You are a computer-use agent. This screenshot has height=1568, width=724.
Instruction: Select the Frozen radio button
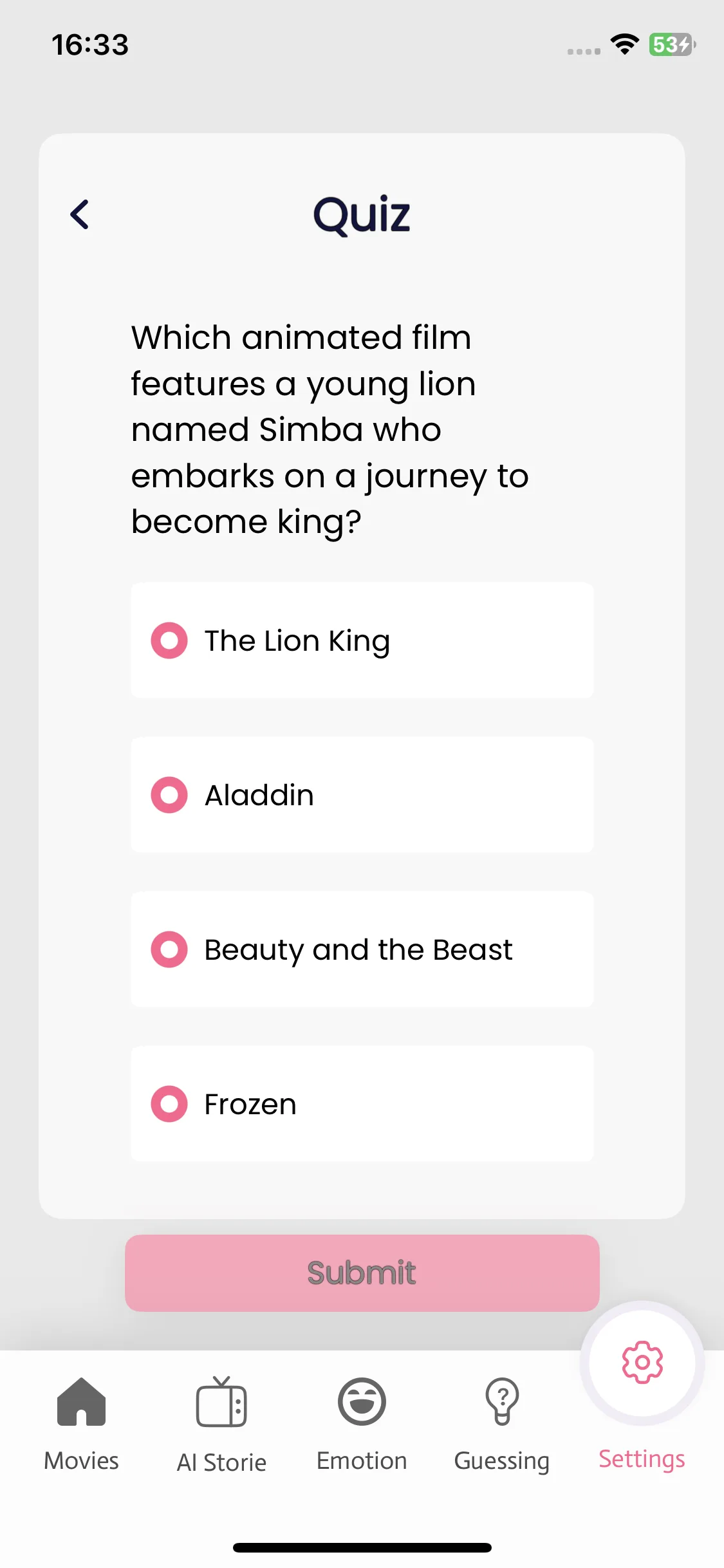169,1104
